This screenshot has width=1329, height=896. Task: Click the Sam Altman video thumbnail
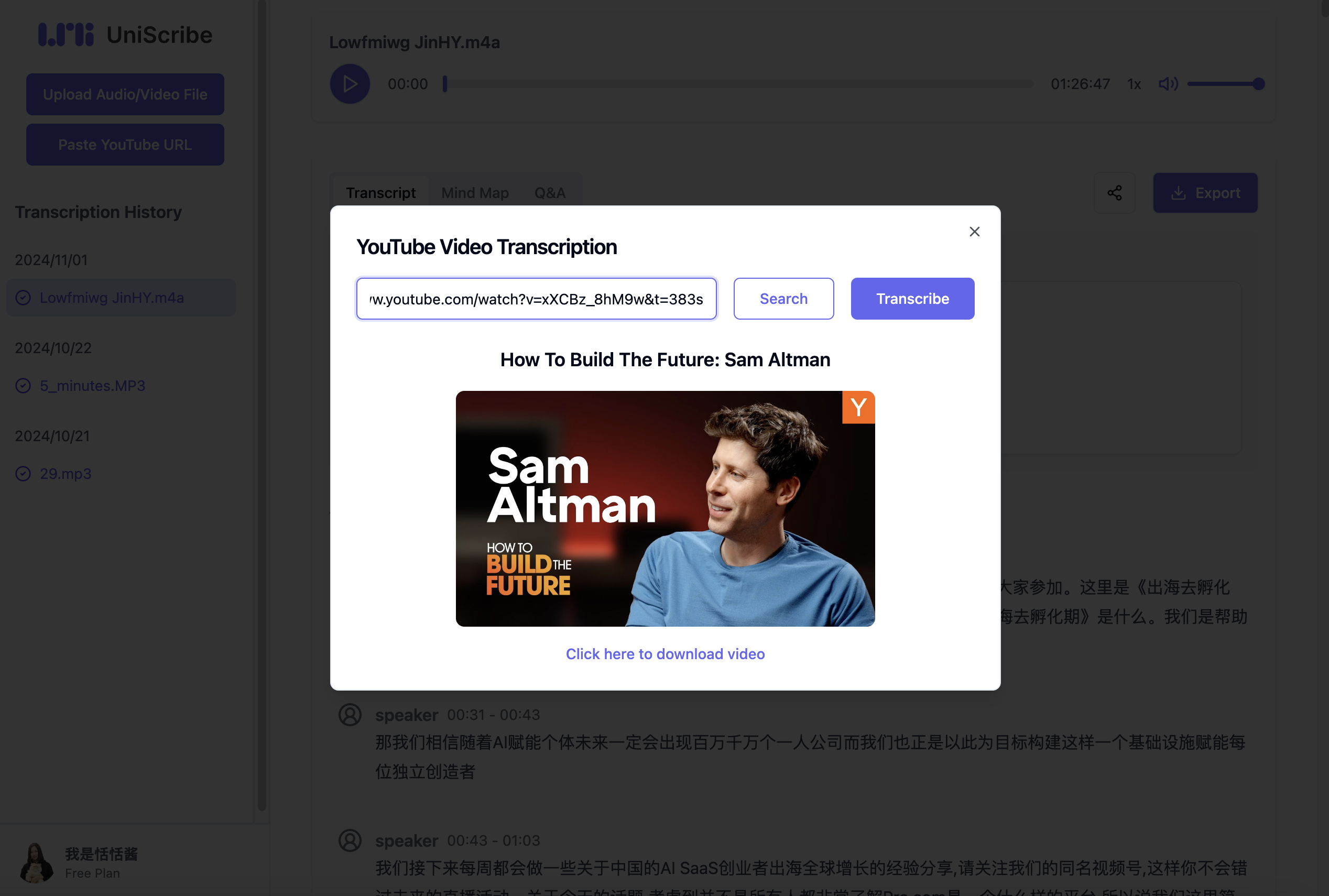point(664,509)
